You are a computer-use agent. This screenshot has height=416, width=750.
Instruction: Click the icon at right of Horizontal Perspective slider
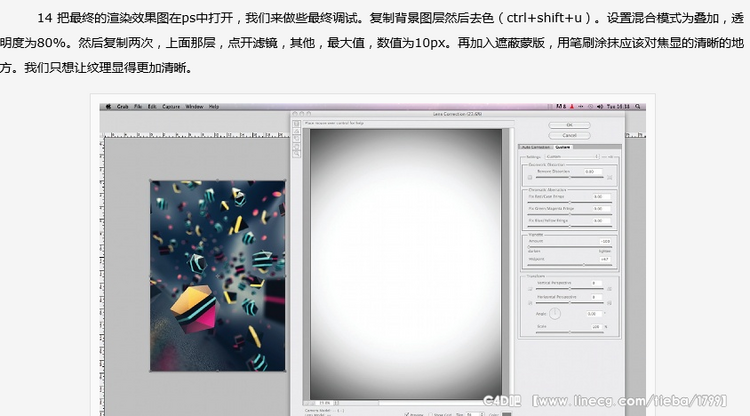[x=609, y=303]
